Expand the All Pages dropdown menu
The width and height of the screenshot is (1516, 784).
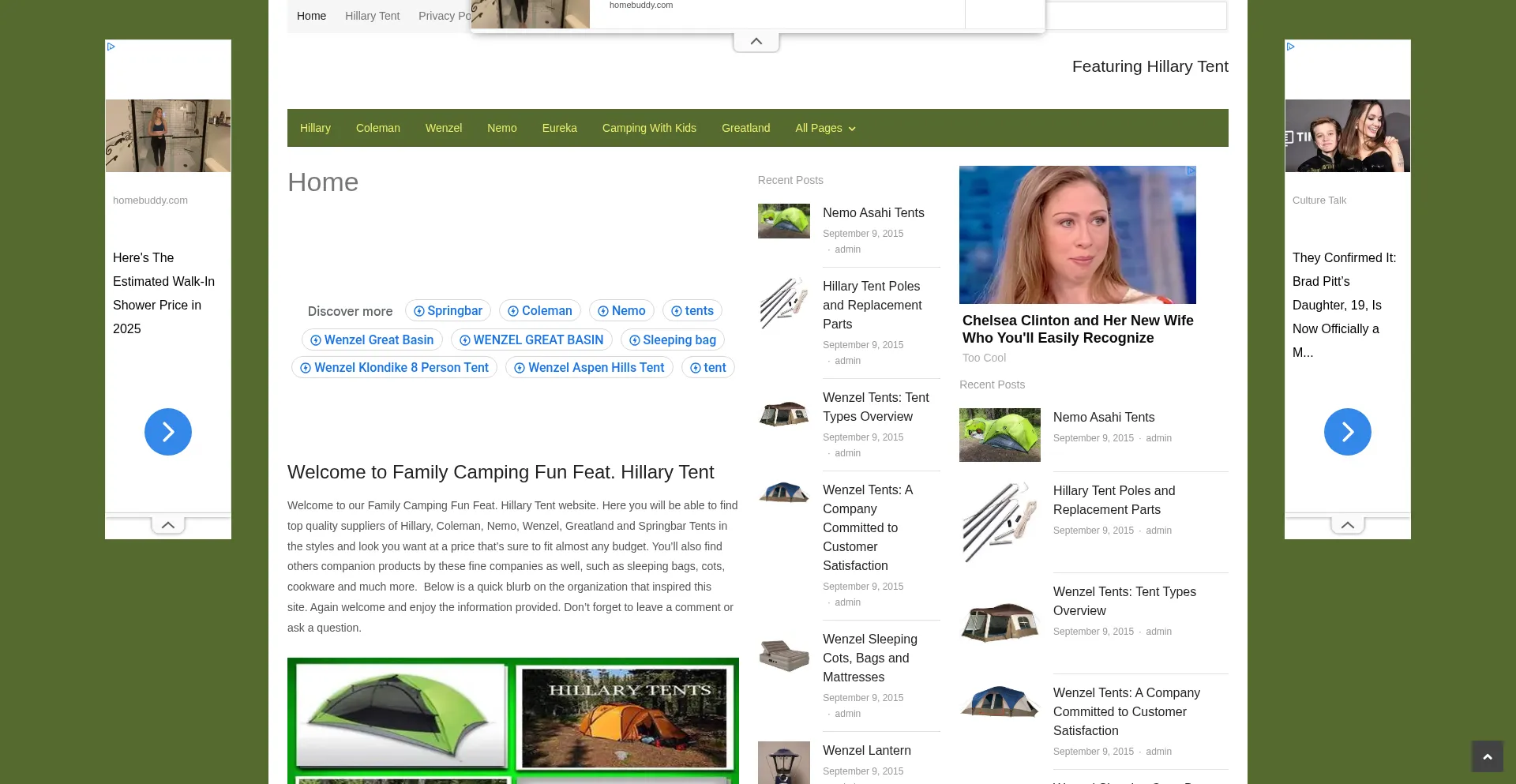tap(825, 128)
